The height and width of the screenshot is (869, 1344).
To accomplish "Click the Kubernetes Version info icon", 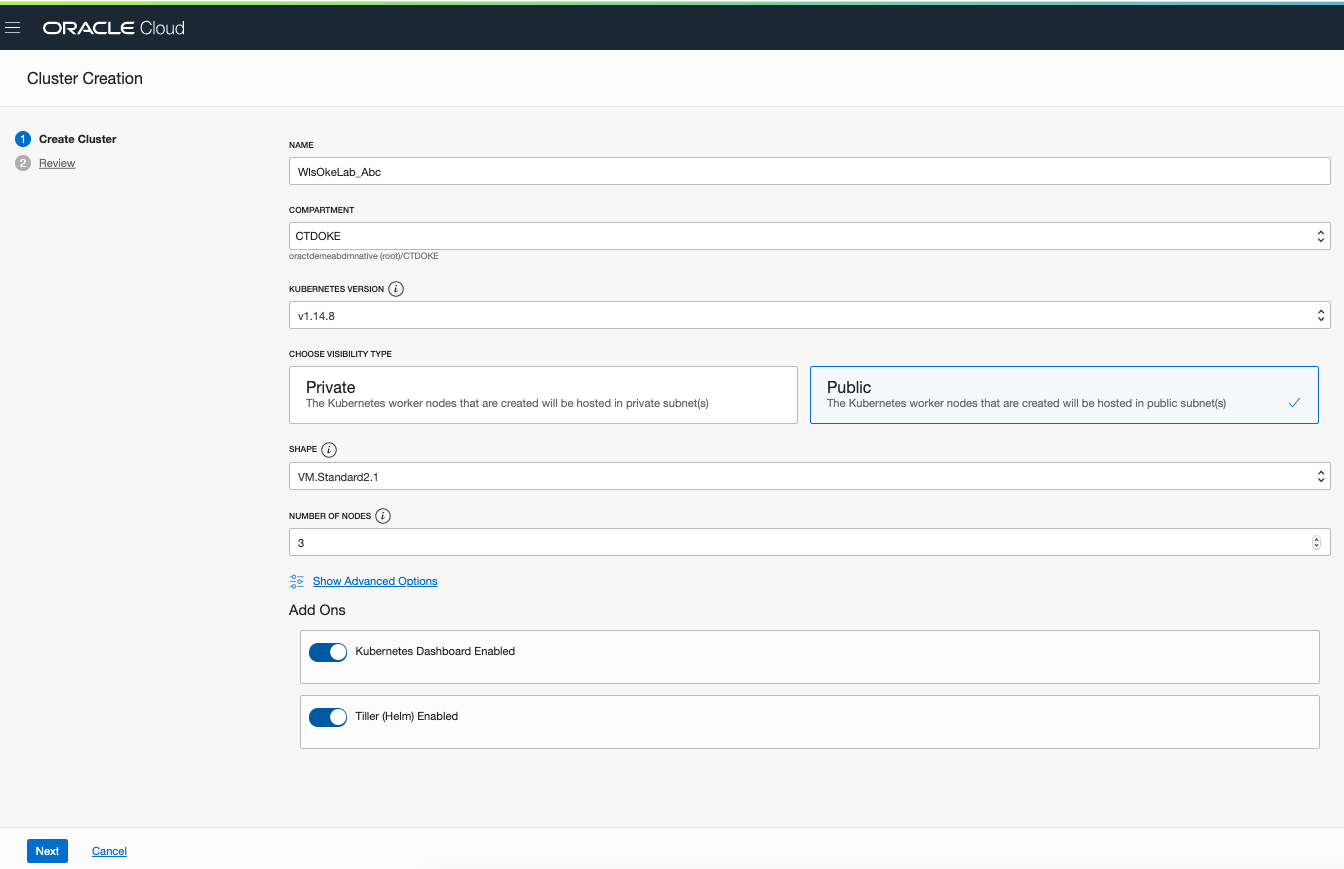I will pos(396,289).
